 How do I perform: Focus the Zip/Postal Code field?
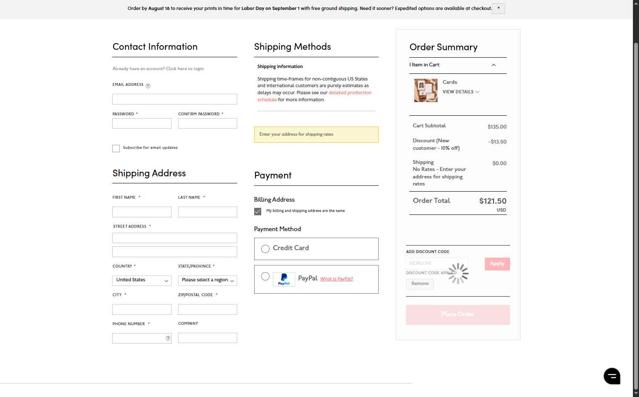207,309
